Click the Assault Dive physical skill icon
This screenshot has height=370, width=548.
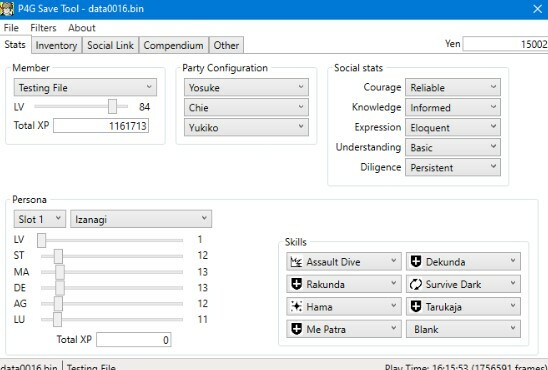point(296,262)
